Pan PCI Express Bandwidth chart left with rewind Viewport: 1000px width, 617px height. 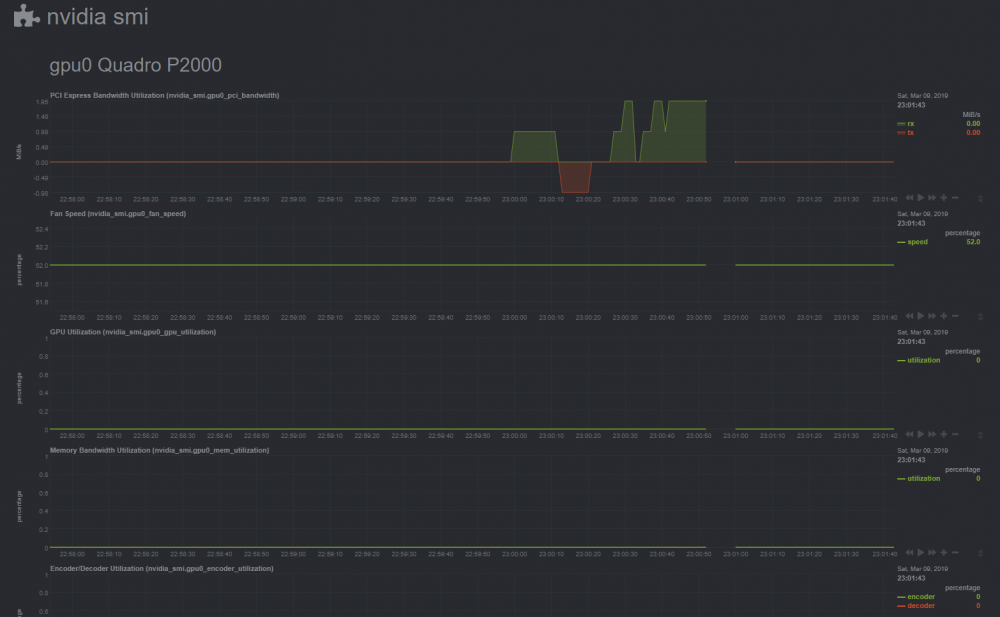(909, 198)
